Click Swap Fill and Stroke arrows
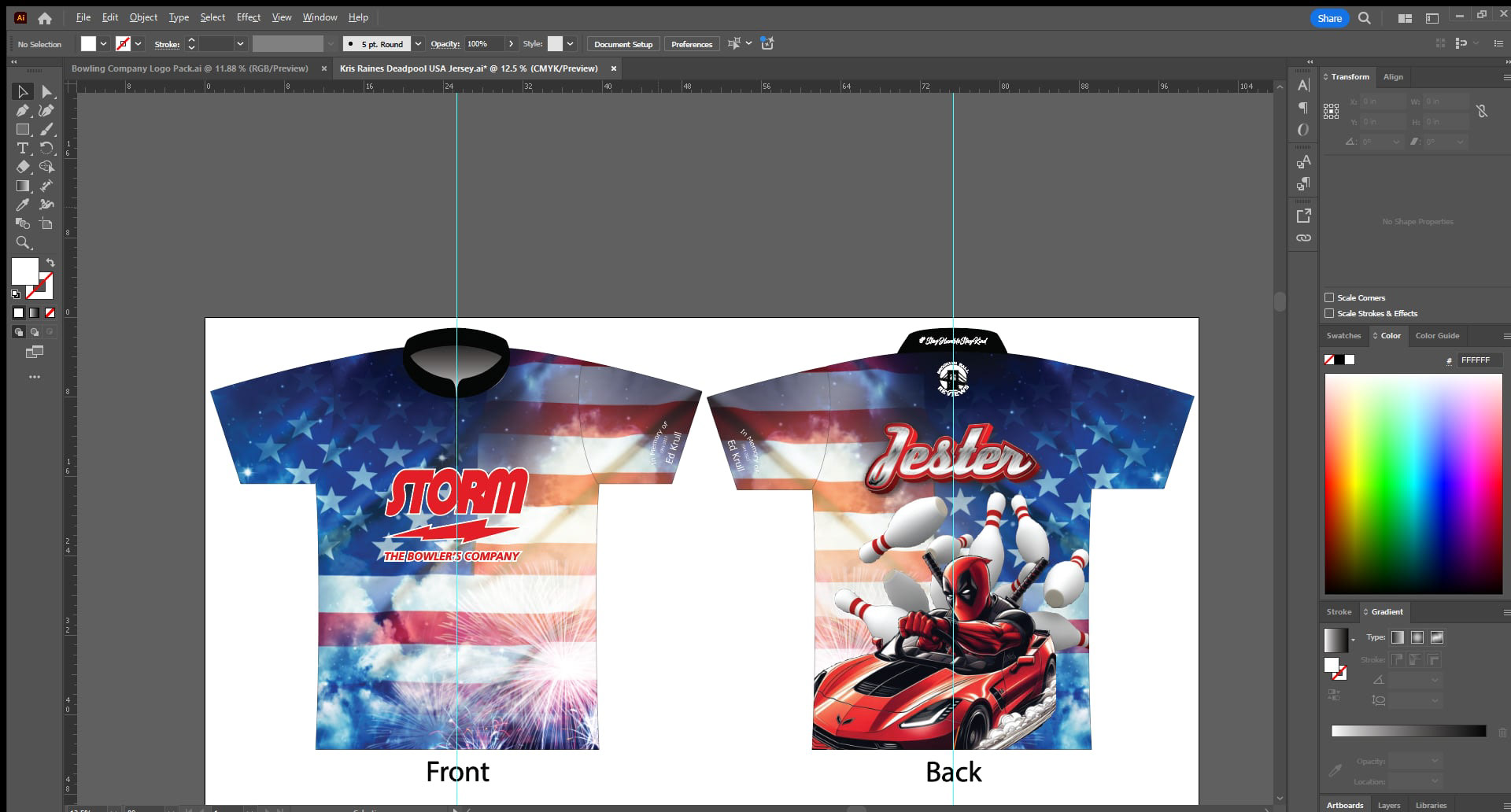Screen dimensions: 1511x812 click(50, 263)
